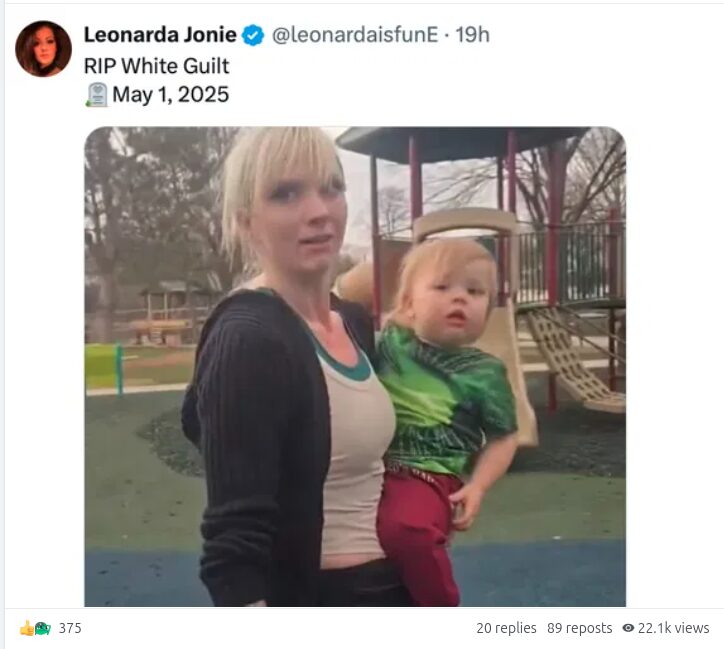This screenshot has width=724, height=649.
Task: Select the "RIP White Guilt" post text
Action: click(156, 66)
